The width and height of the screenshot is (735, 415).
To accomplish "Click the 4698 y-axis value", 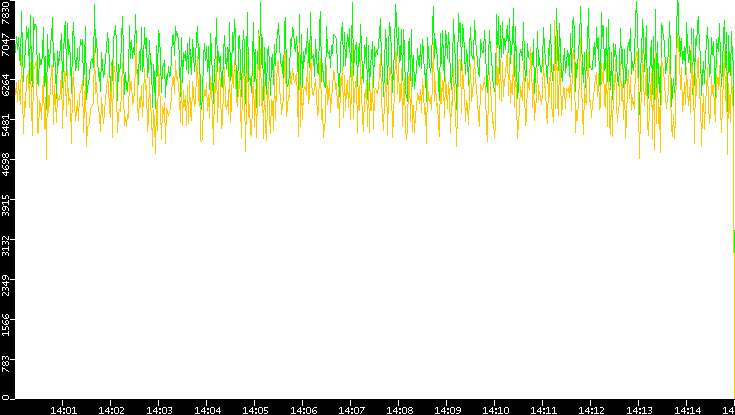I will [x=6, y=165].
